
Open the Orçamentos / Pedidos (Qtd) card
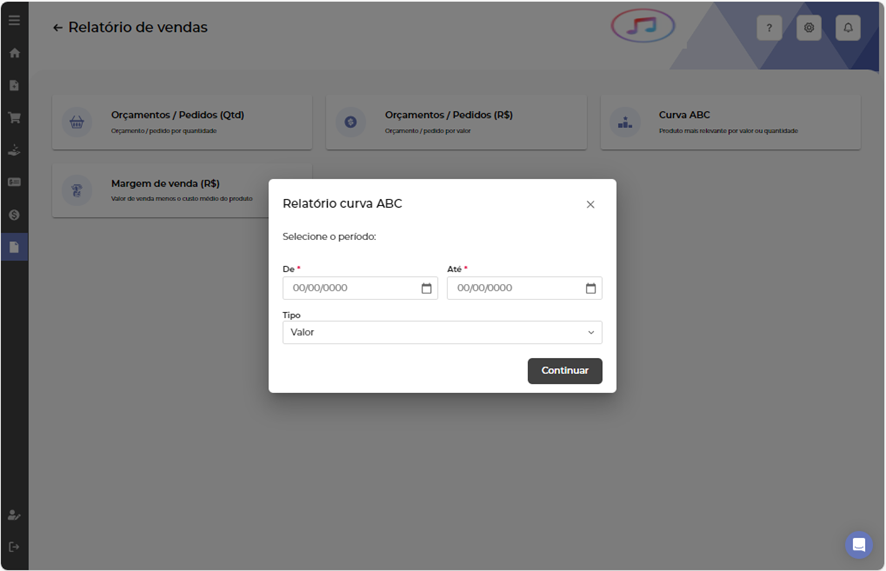click(182, 122)
